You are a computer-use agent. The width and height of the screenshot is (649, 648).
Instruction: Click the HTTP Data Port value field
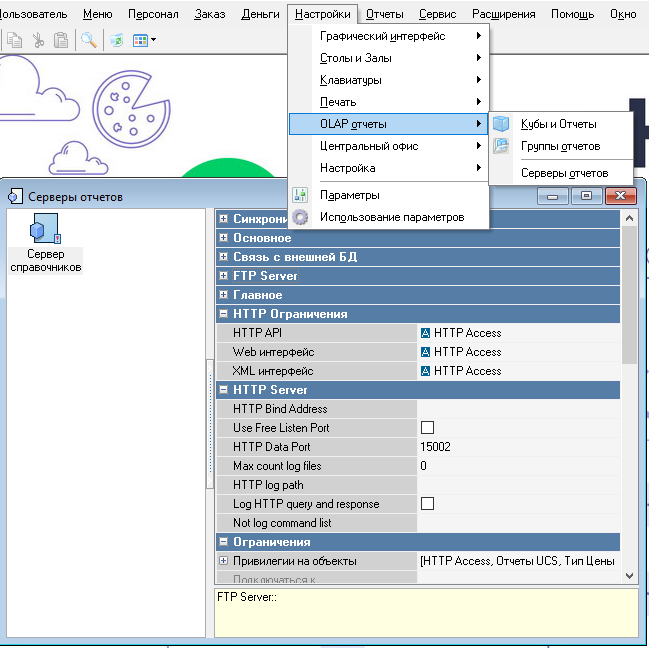[x=518, y=447]
